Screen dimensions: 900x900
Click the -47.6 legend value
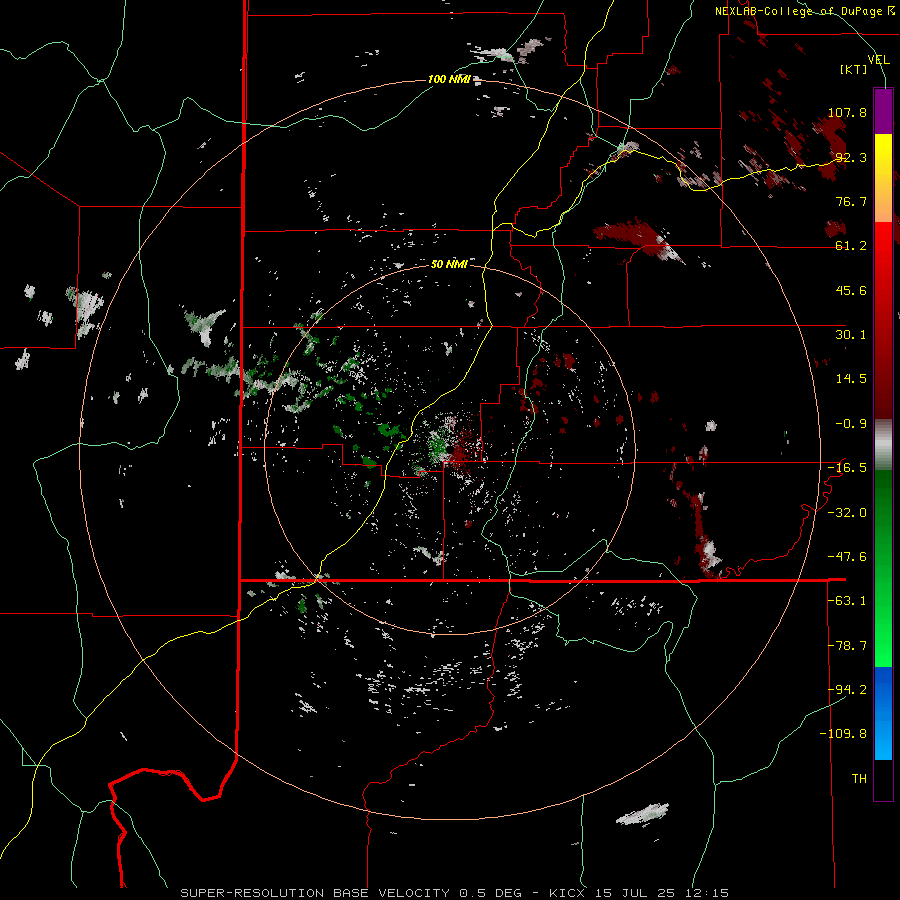tap(847, 557)
